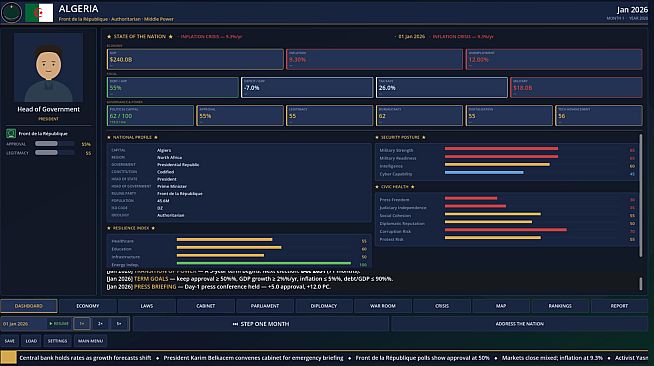The width and height of the screenshot is (654, 366).
Task: Resume the simulation with the play button
Action: (59, 323)
